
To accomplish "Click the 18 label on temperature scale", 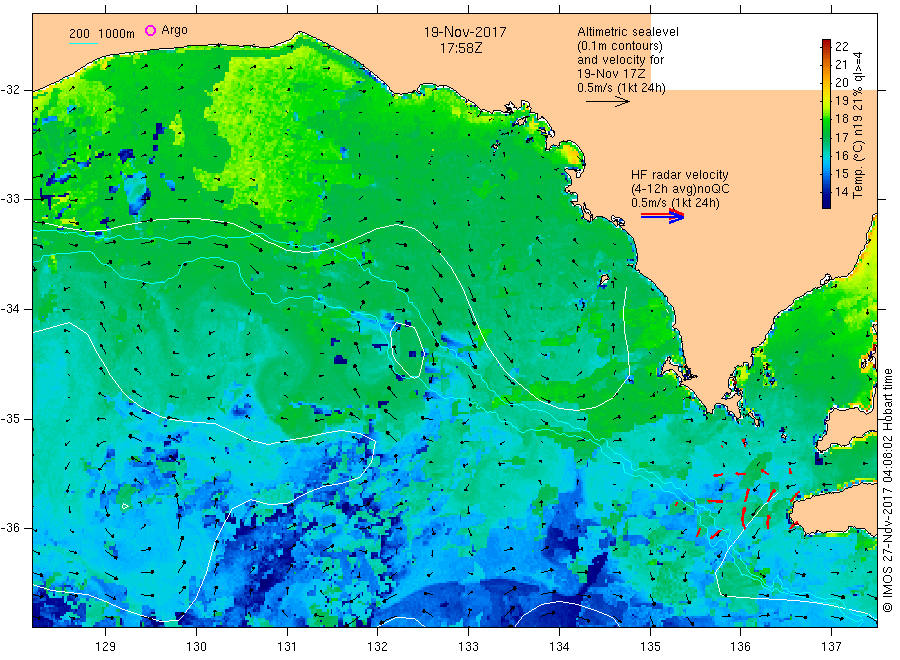I will pyautogui.click(x=841, y=119).
